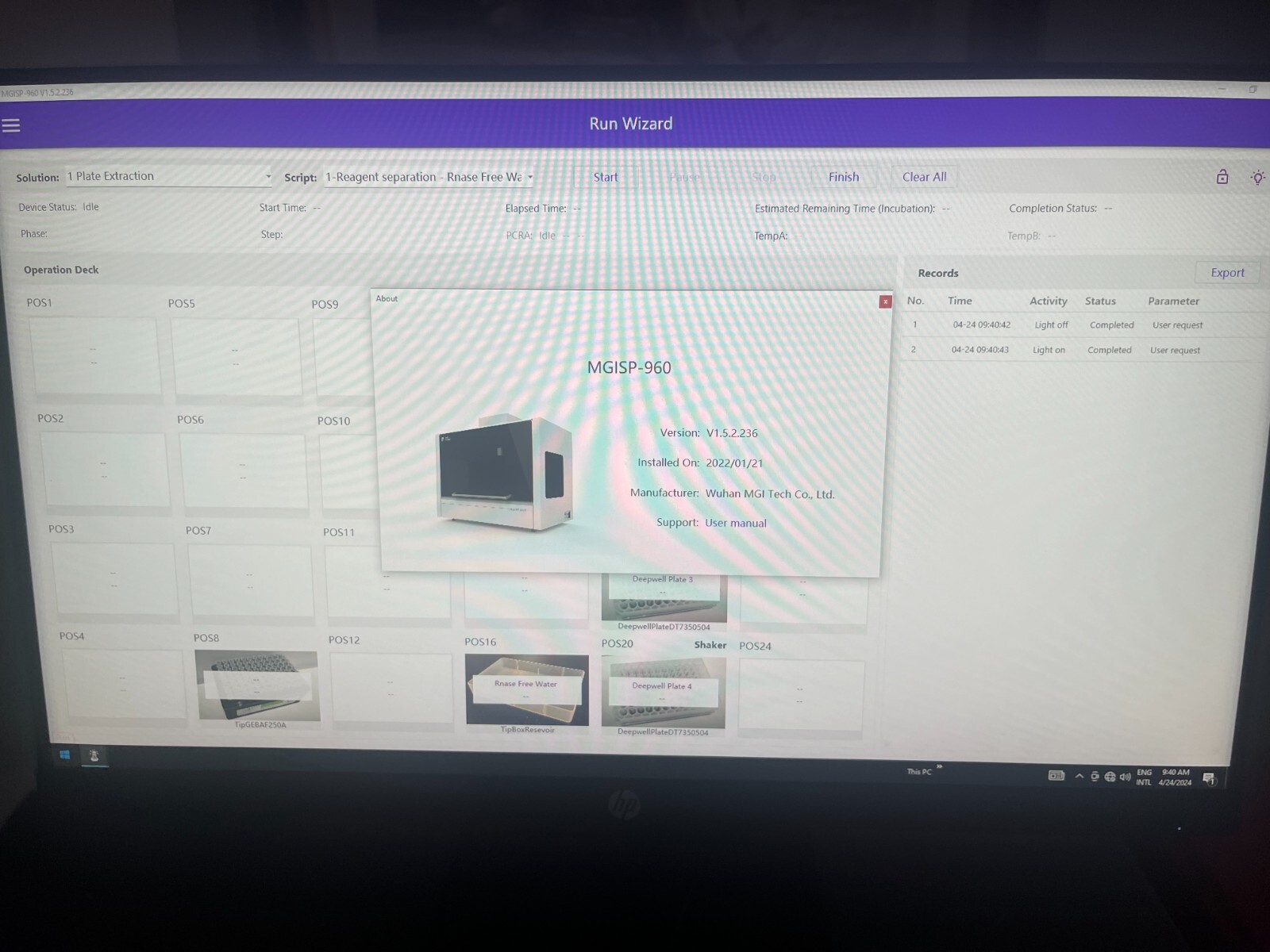Open the Solution dropdown showing 1 Plate Extraction
Image resolution: width=1270 pixels, height=952 pixels.
pyautogui.click(x=169, y=176)
